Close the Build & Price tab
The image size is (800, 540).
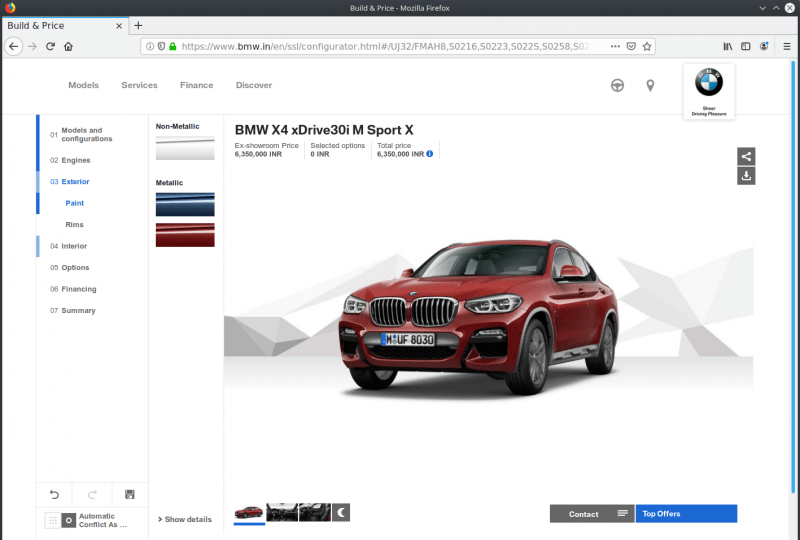point(119,26)
